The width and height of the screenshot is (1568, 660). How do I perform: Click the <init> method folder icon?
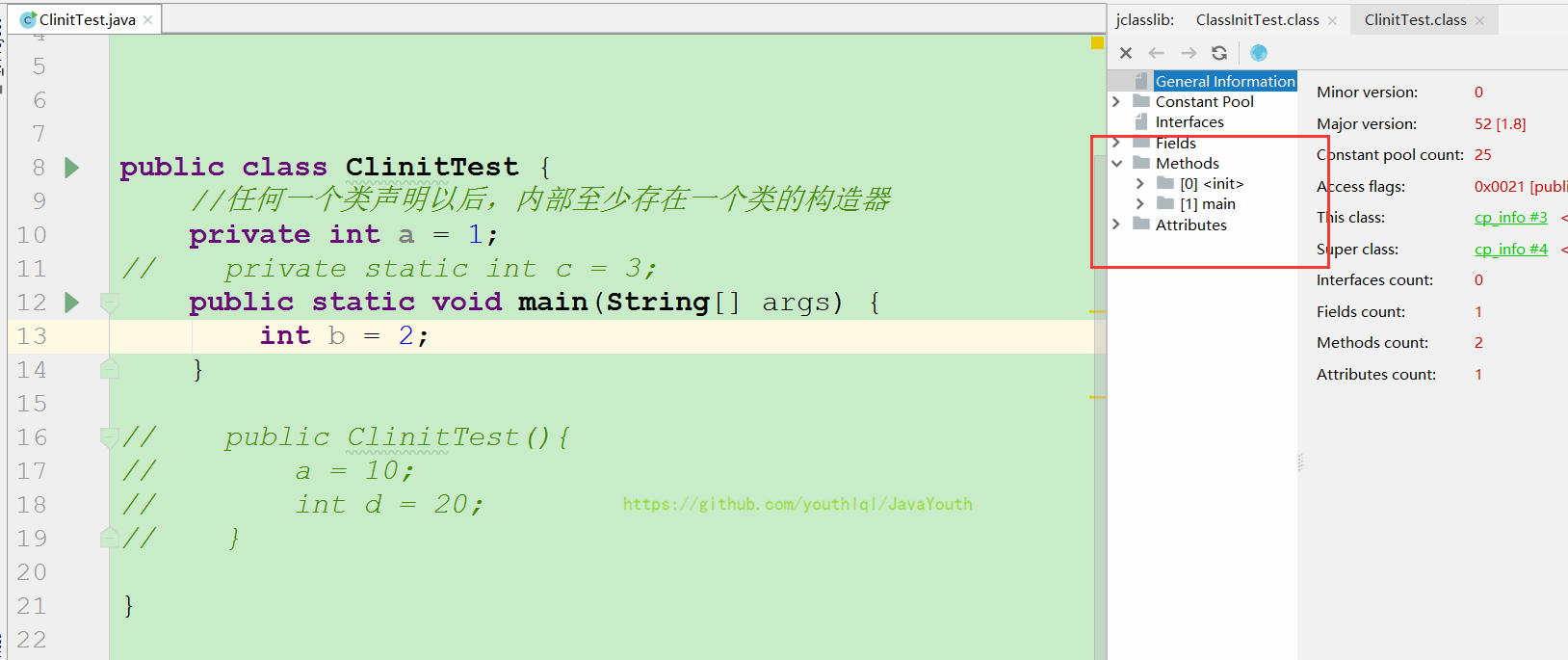point(1165,183)
